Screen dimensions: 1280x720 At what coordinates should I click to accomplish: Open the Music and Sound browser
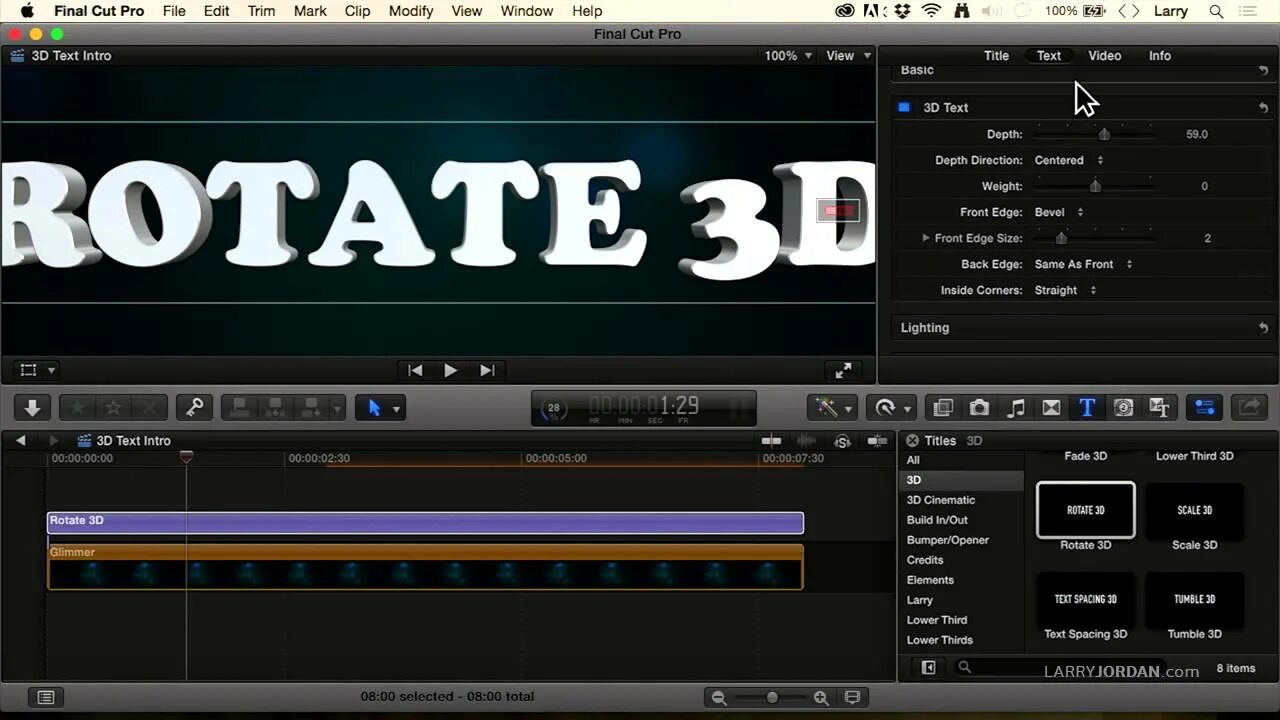(x=1016, y=408)
